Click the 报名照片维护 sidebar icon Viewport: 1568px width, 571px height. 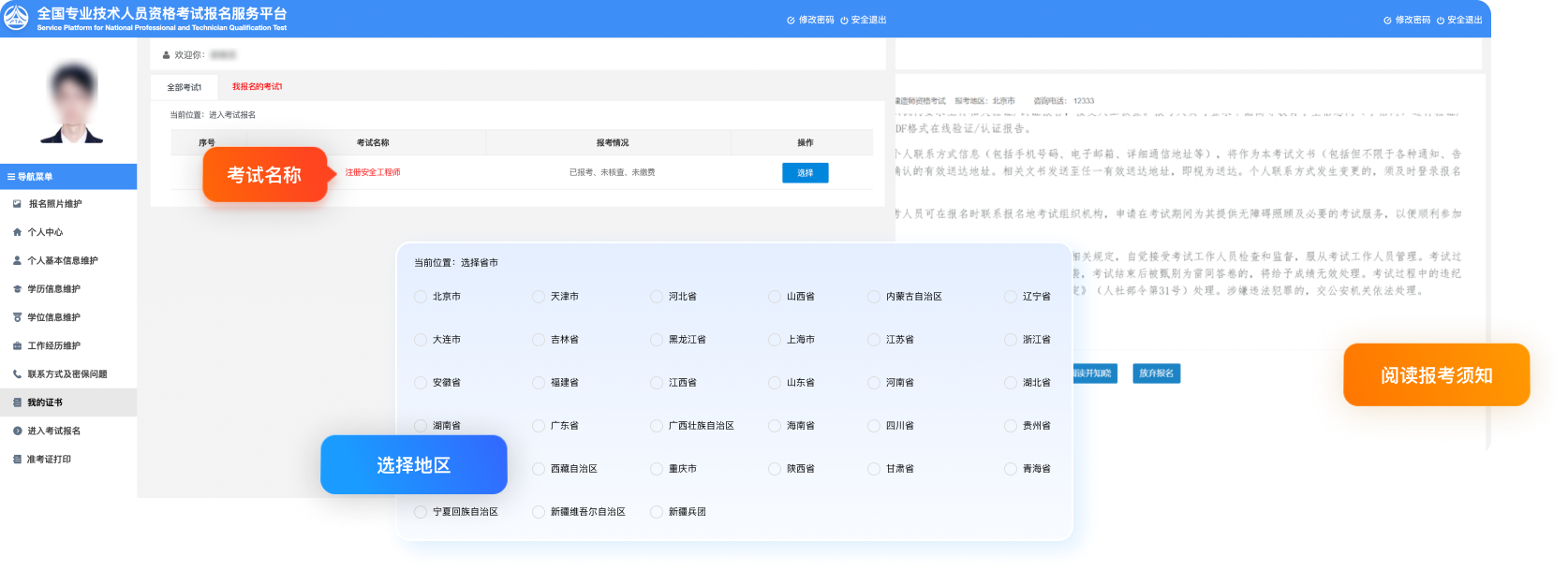tap(17, 204)
